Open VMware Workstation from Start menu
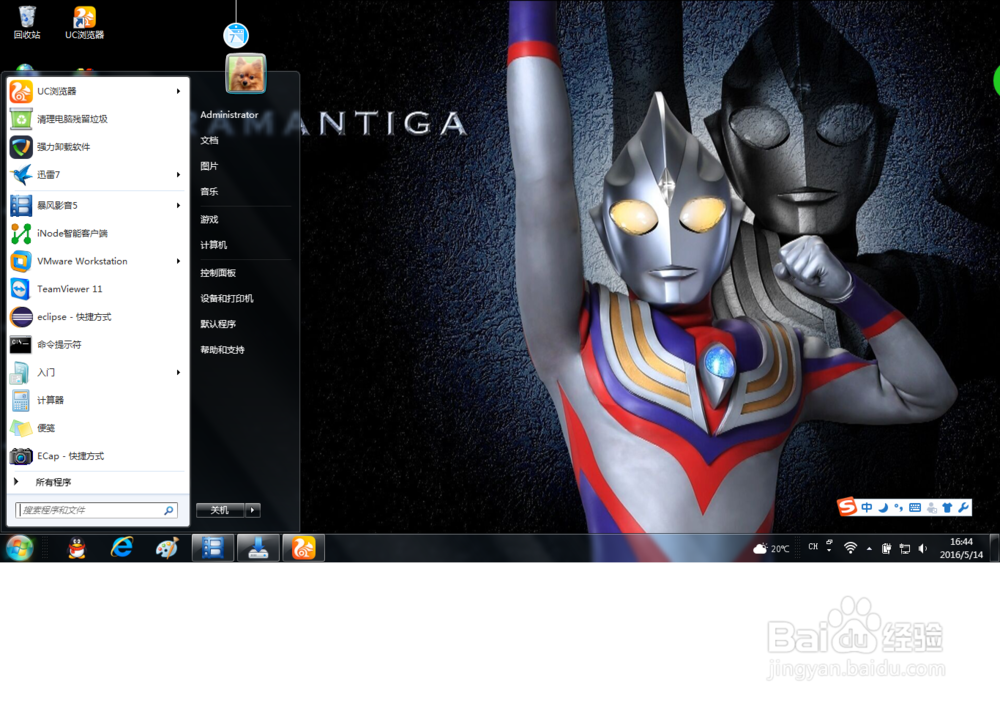 click(x=98, y=261)
